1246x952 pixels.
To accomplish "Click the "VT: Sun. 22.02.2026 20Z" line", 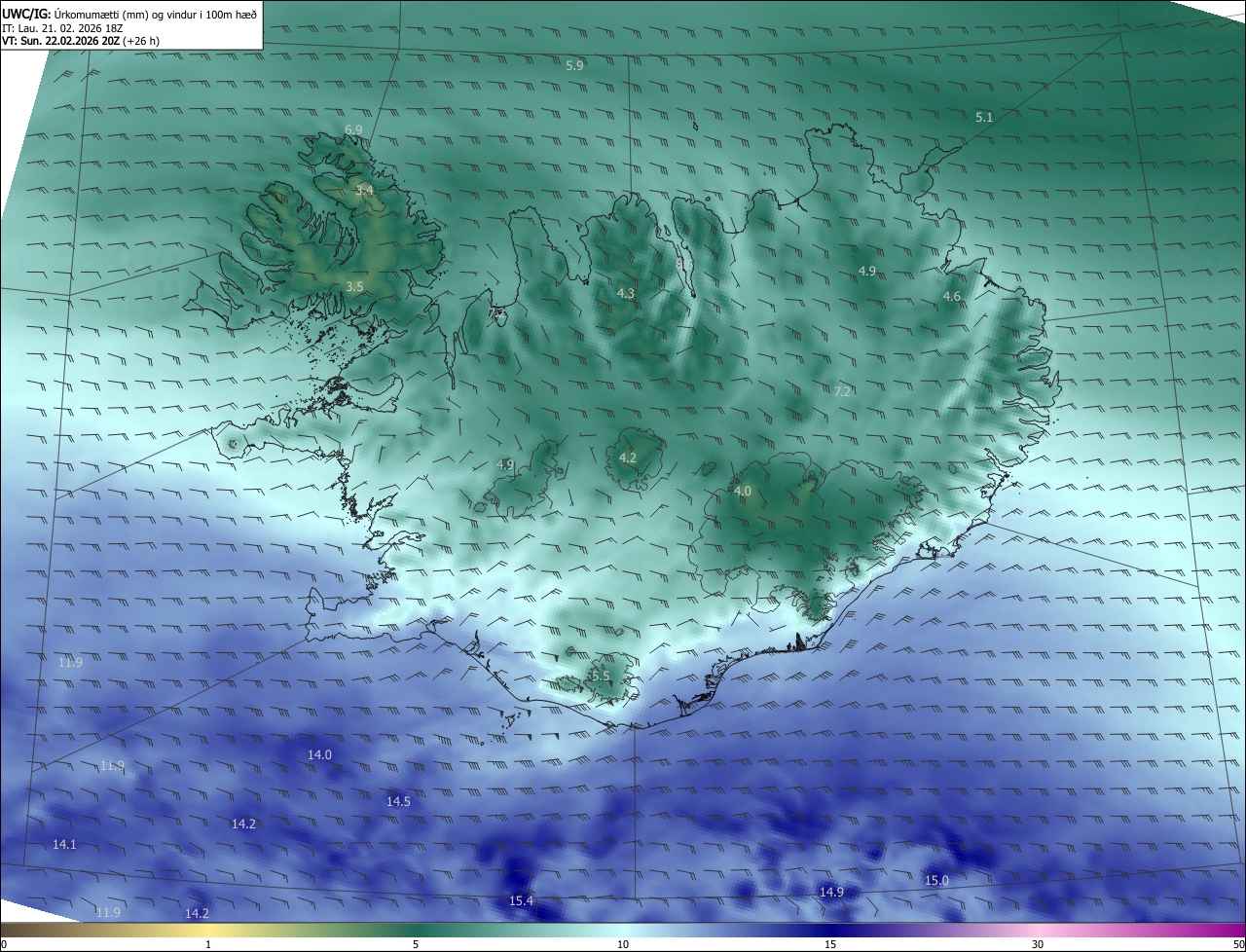I will (x=60, y=41).
